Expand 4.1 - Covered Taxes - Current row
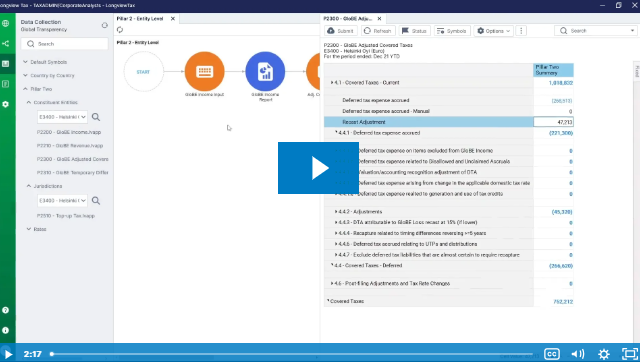The height and width of the screenshot is (362, 640). tap(332, 82)
